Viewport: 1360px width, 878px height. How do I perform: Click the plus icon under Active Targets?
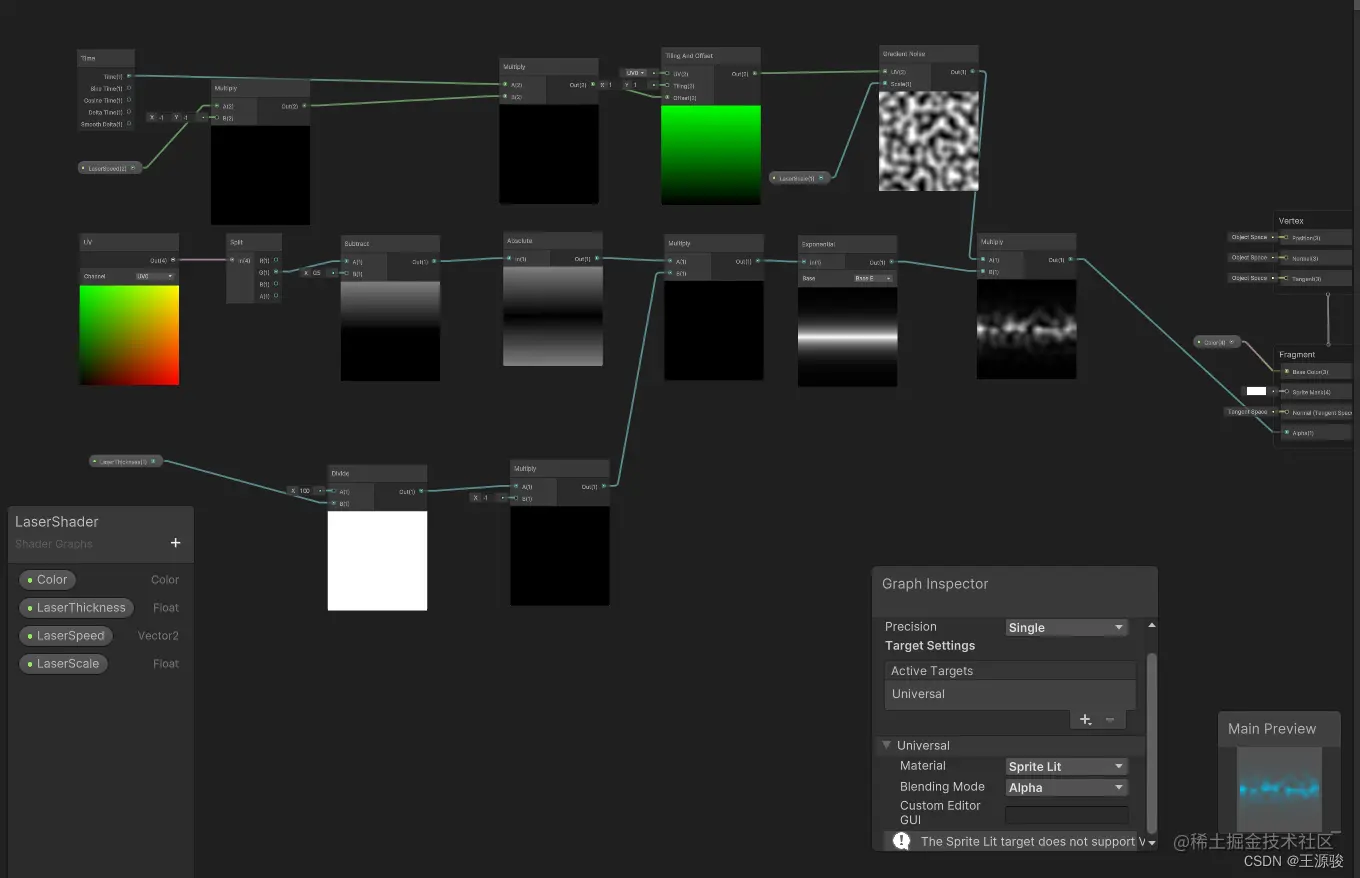coord(1085,719)
